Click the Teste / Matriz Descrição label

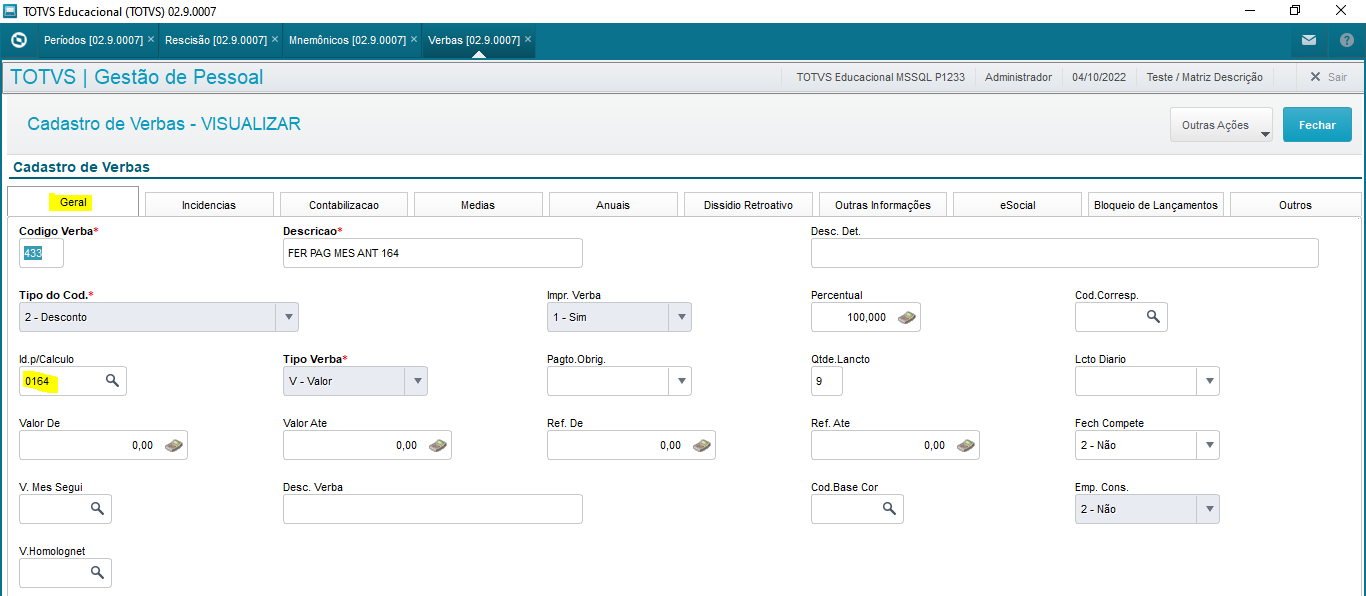[1204, 77]
